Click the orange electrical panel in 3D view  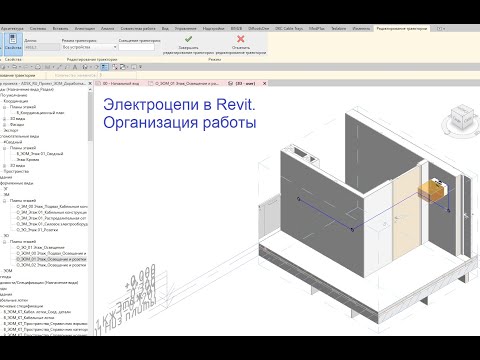pyautogui.click(x=432, y=192)
